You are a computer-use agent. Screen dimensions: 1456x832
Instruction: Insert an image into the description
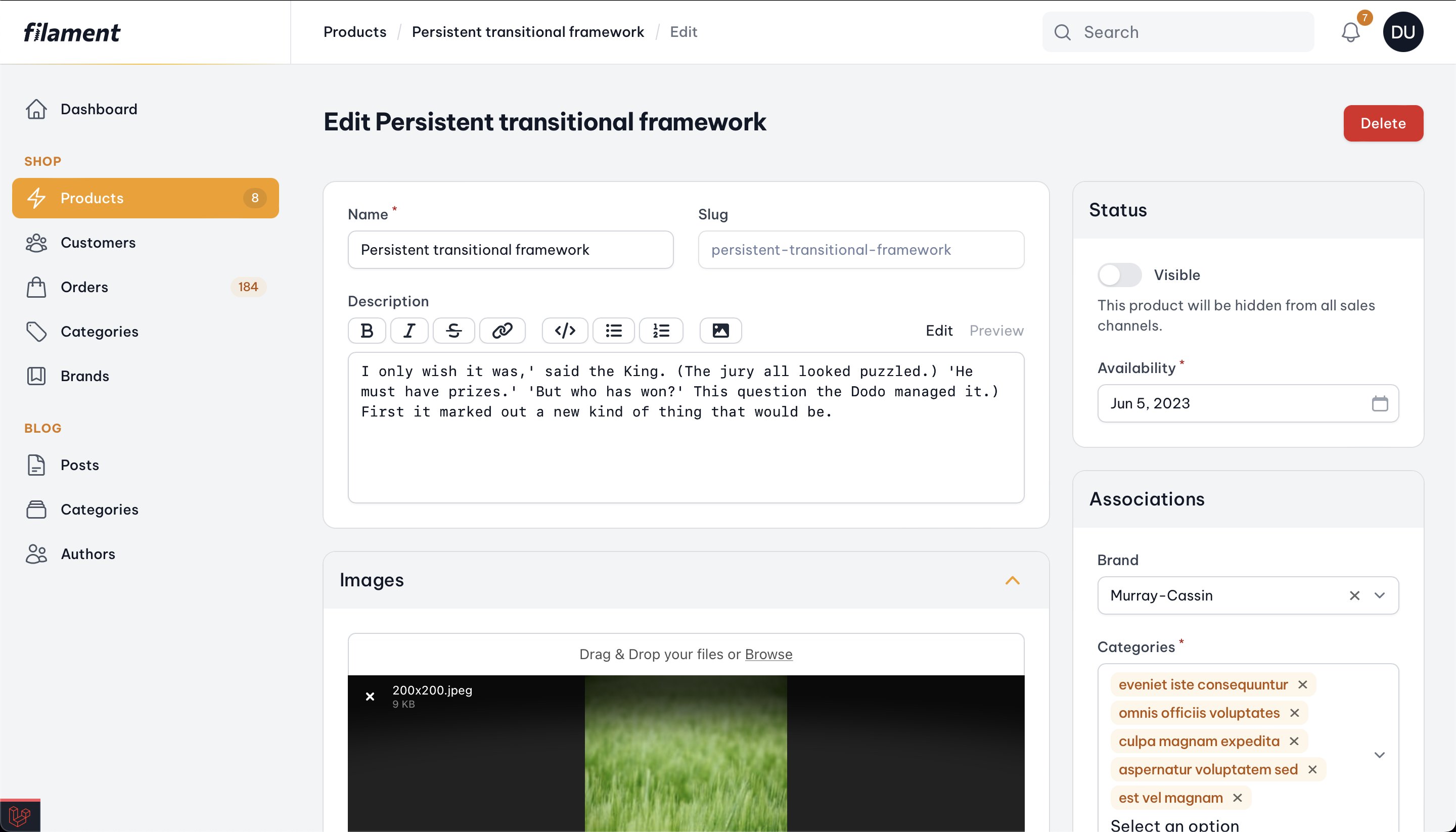[720, 330]
